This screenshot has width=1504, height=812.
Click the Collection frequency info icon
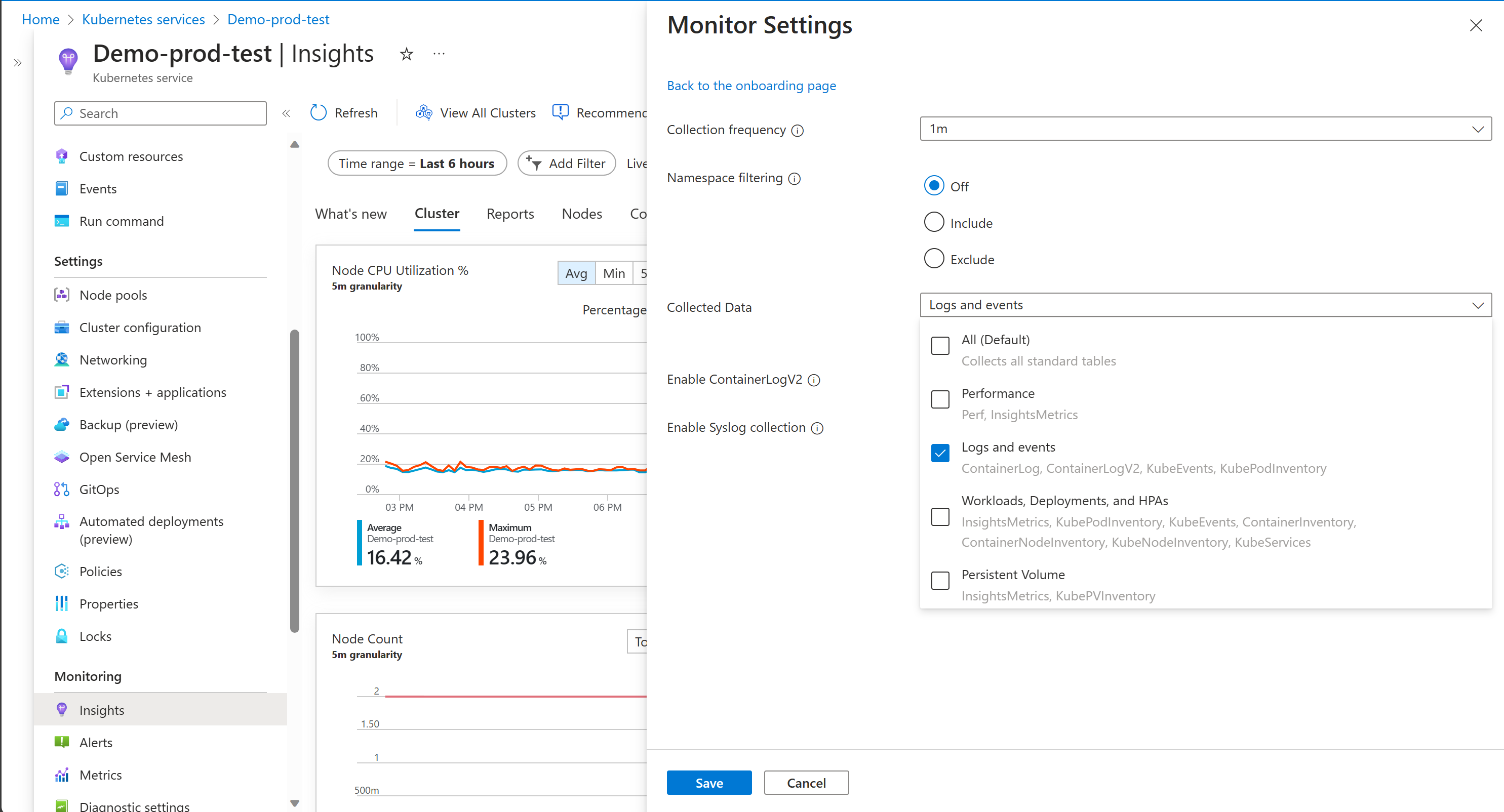tap(797, 131)
